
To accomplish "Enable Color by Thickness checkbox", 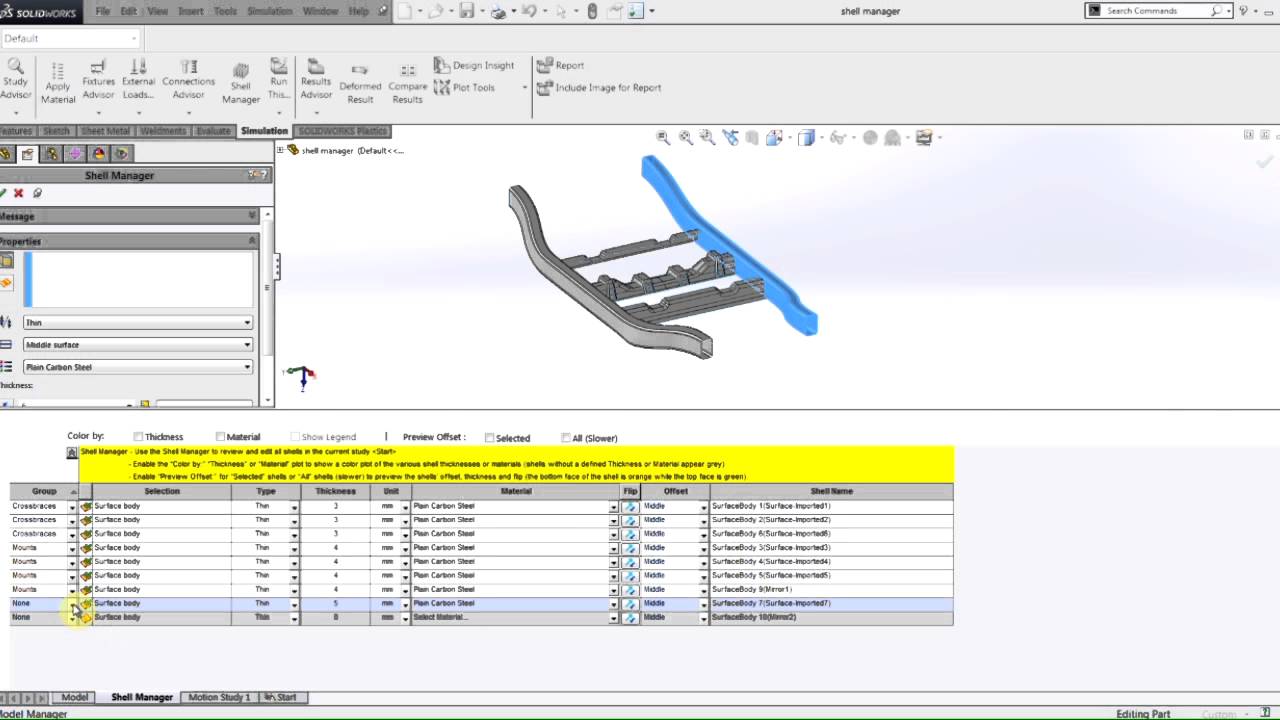I will coord(138,437).
